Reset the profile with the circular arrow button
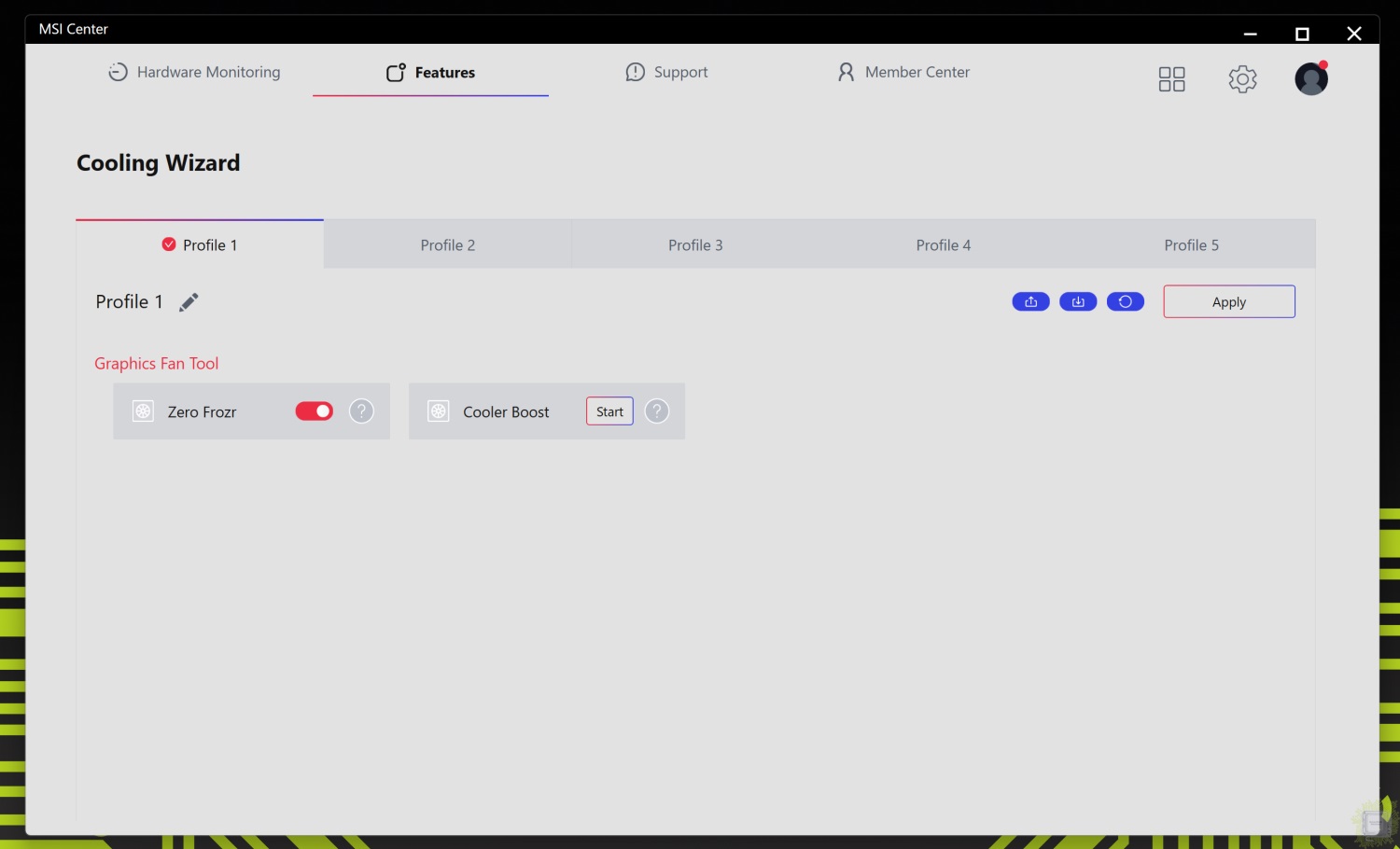The width and height of the screenshot is (1400, 849). coord(1125,301)
